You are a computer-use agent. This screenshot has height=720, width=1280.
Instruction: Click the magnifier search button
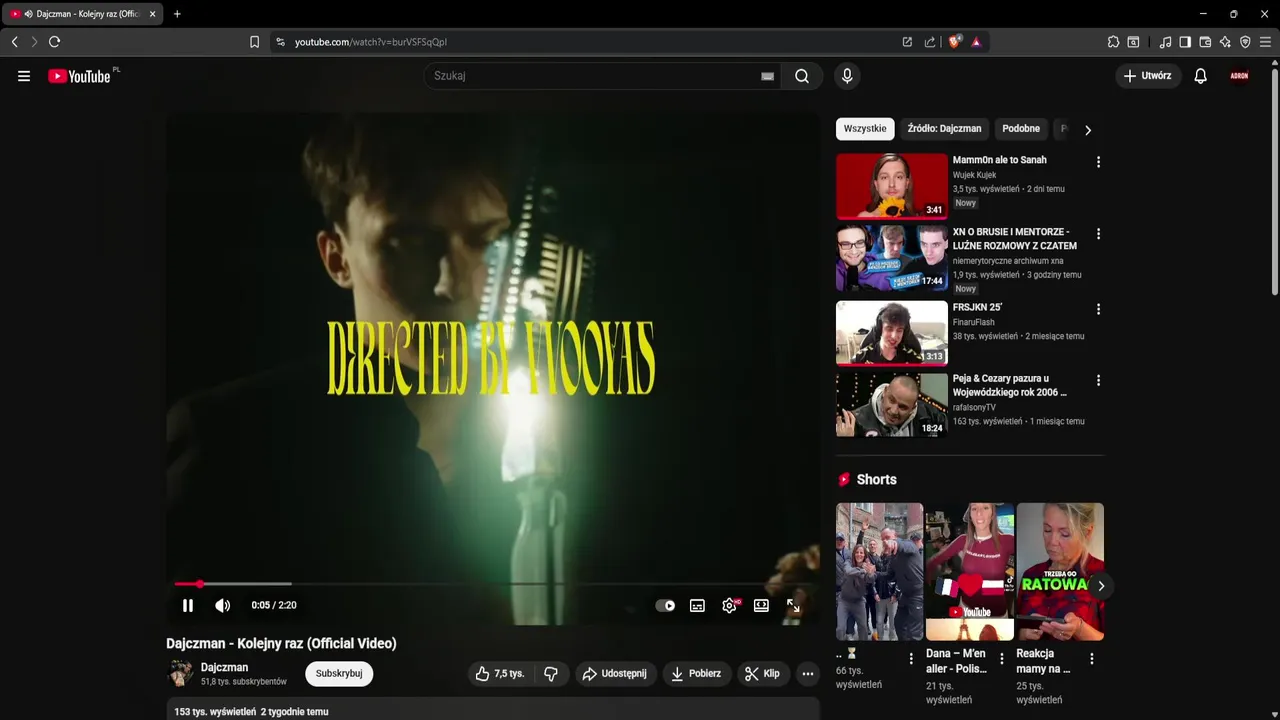click(x=802, y=76)
